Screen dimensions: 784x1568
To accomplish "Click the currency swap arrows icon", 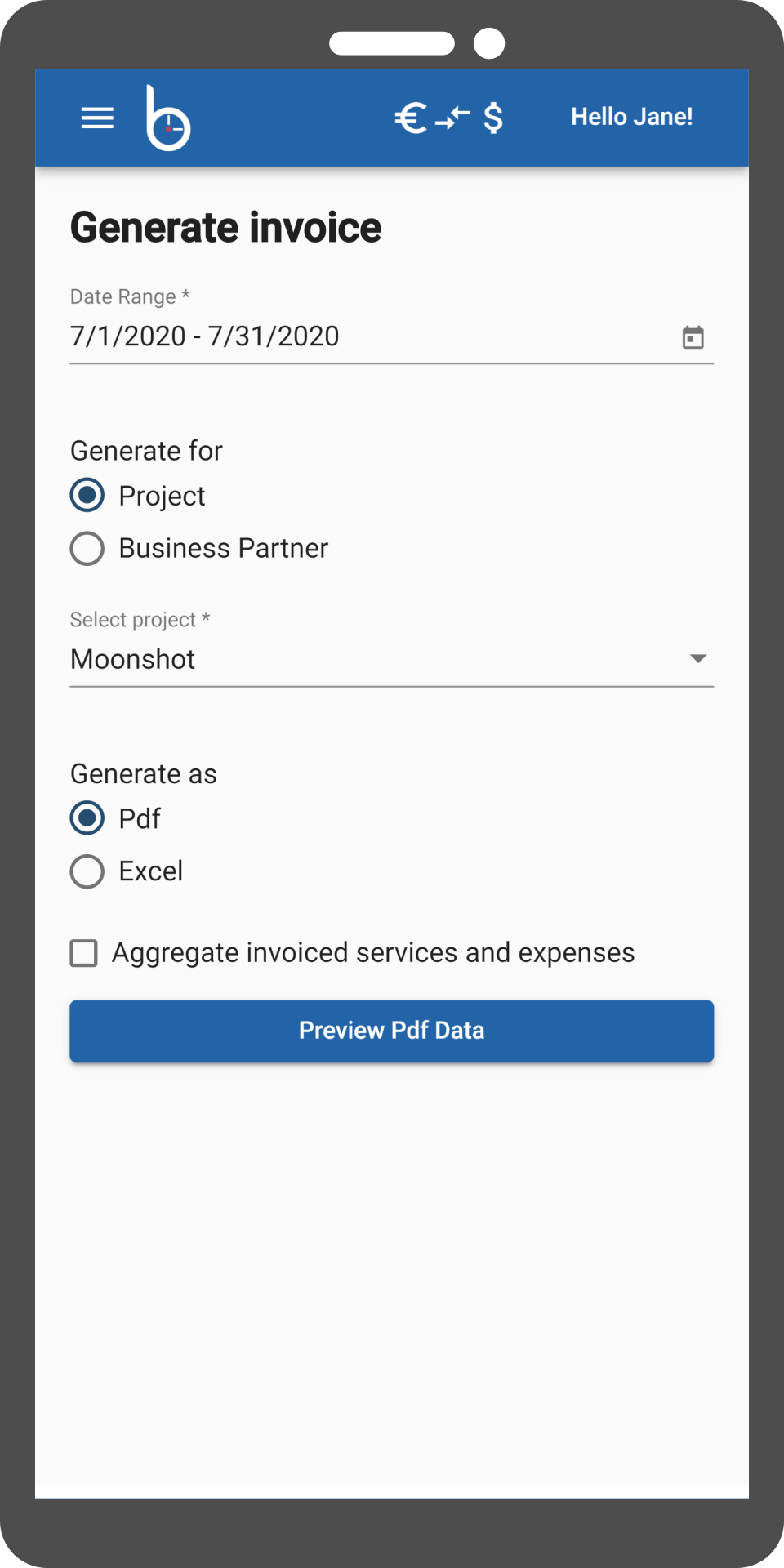I will (452, 118).
